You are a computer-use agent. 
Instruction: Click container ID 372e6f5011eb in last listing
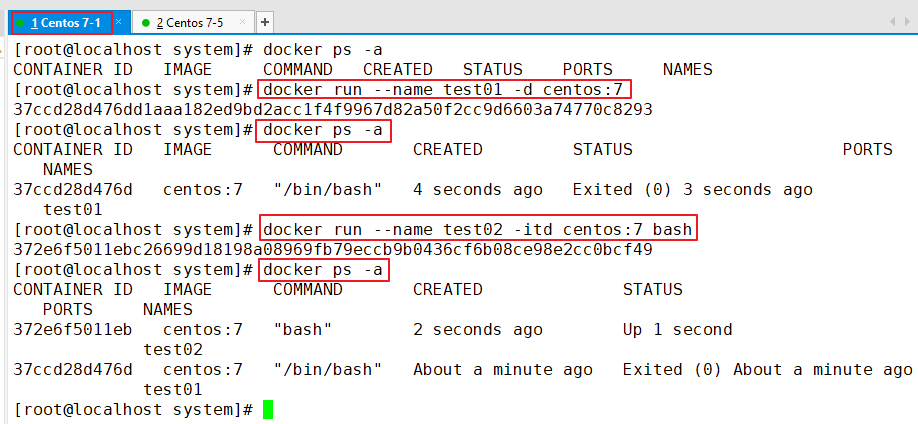pyautogui.click(x=72, y=330)
